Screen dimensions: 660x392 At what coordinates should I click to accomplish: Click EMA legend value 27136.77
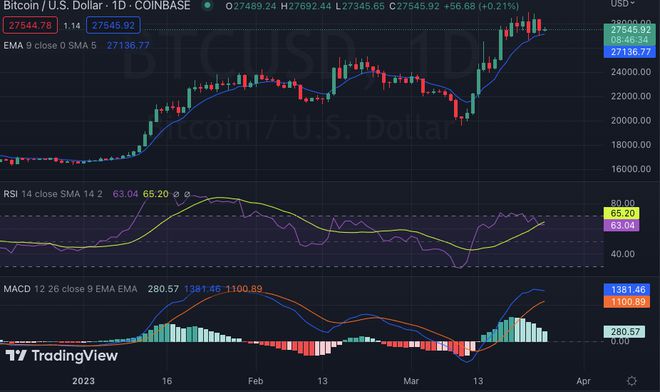click(x=128, y=45)
